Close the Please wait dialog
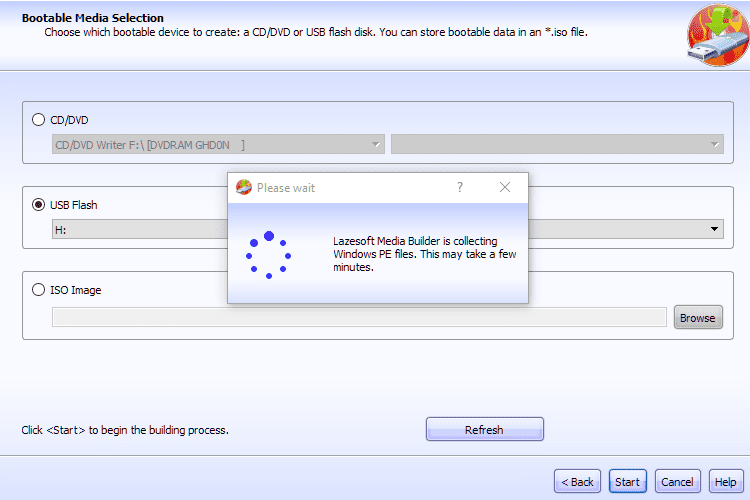Image resolution: width=750 pixels, height=500 pixels. (505, 187)
